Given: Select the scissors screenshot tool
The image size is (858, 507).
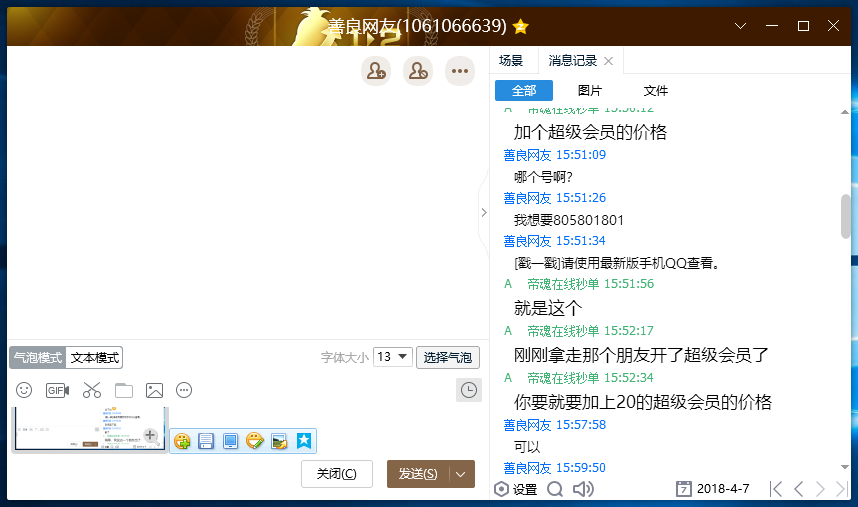Looking at the screenshot, I should (92, 390).
